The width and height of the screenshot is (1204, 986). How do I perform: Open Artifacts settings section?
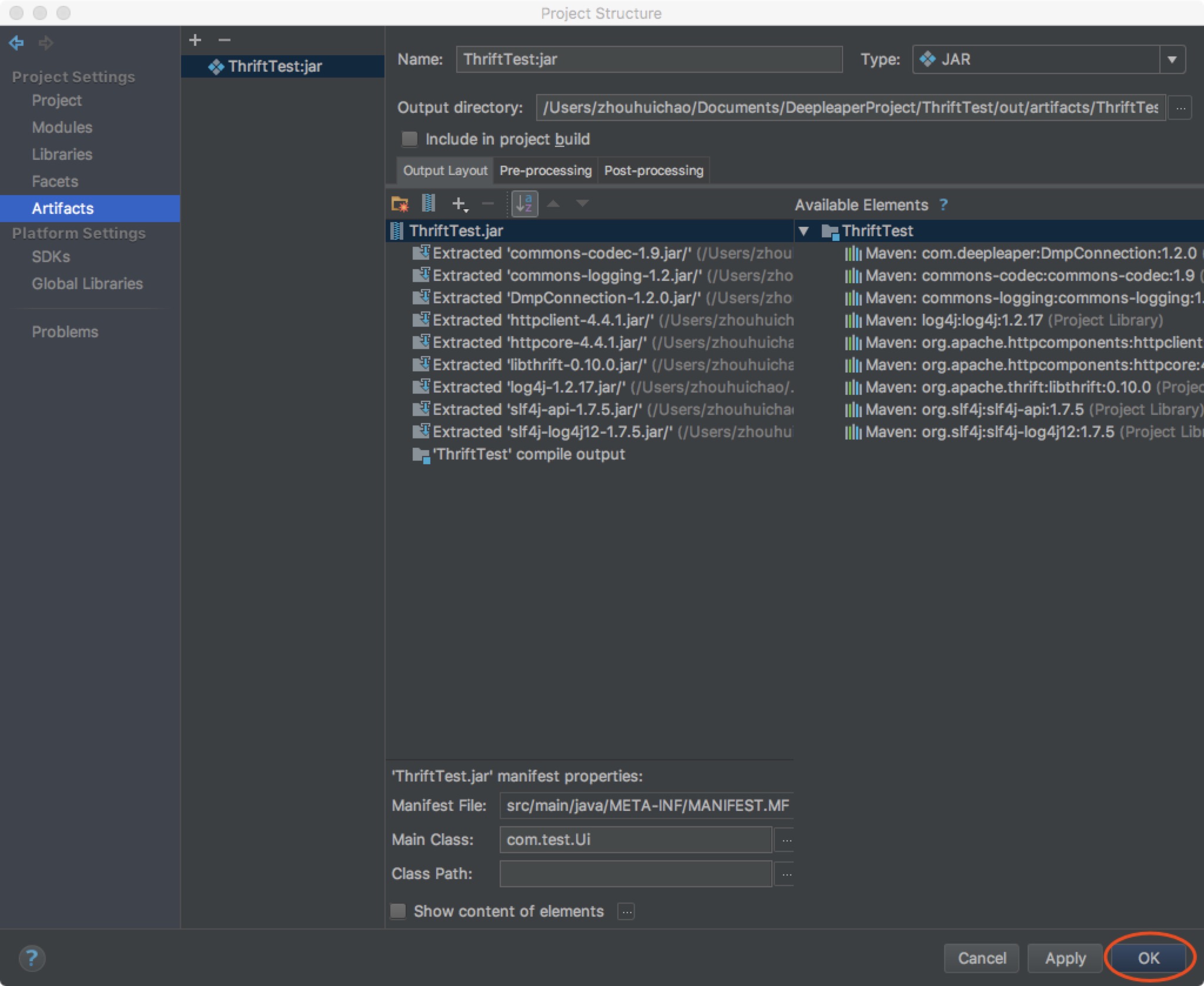tap(90, 209)
